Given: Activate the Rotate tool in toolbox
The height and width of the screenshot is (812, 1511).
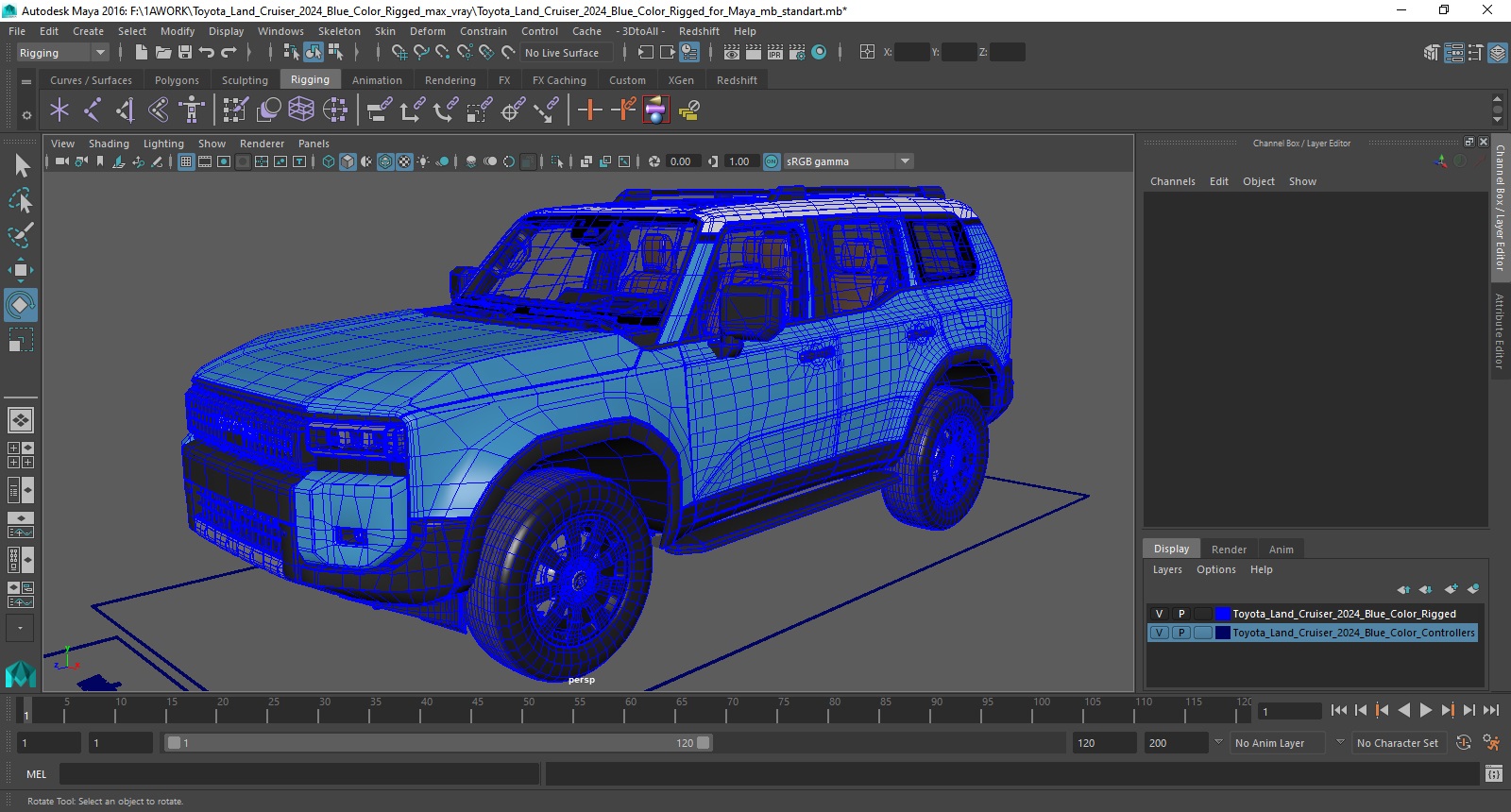Looking at the screenshot, I should pyautogui.click(x=21, y=305).
